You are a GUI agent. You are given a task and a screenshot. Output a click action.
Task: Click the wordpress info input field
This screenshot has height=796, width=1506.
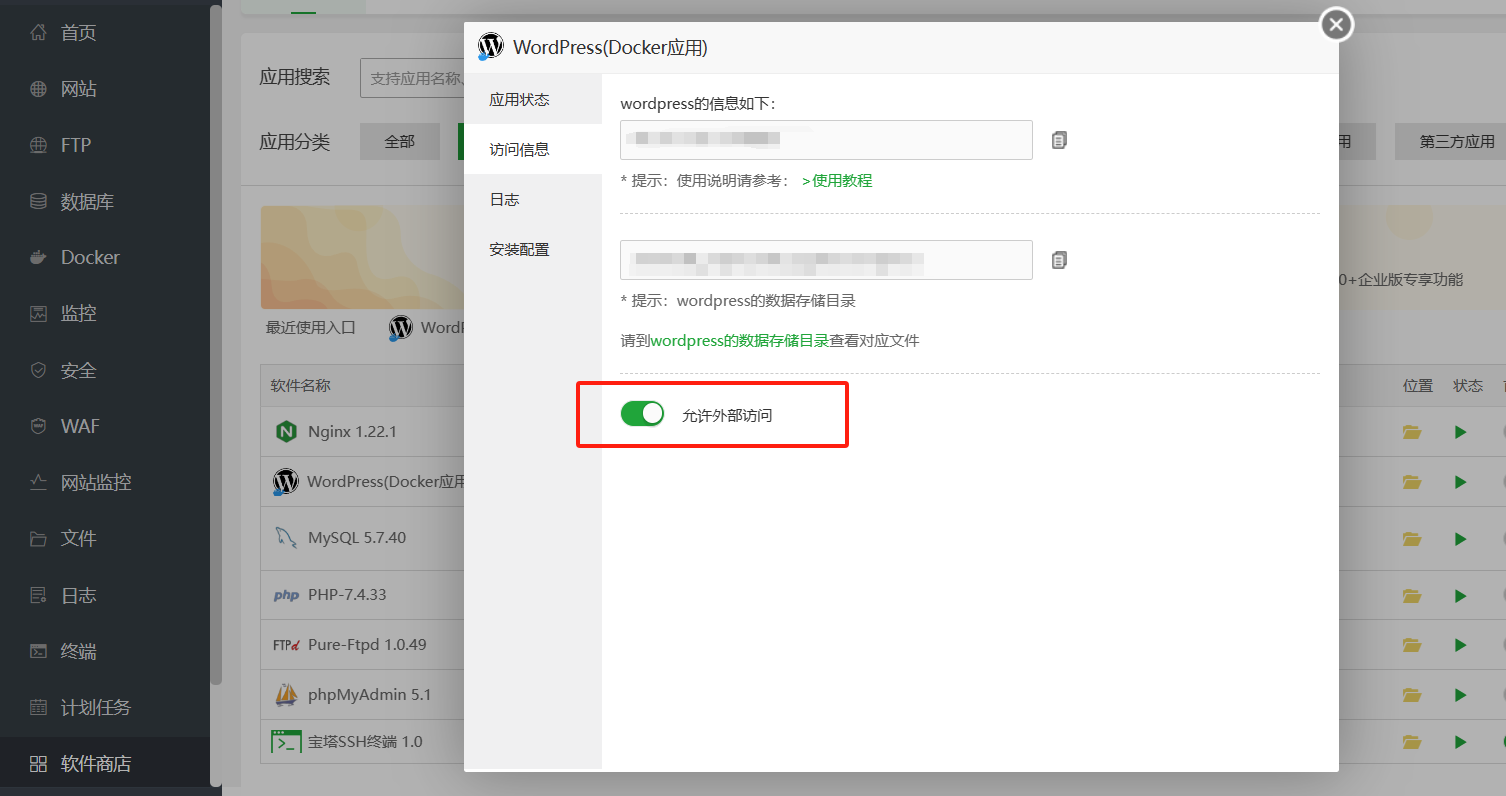826,140
